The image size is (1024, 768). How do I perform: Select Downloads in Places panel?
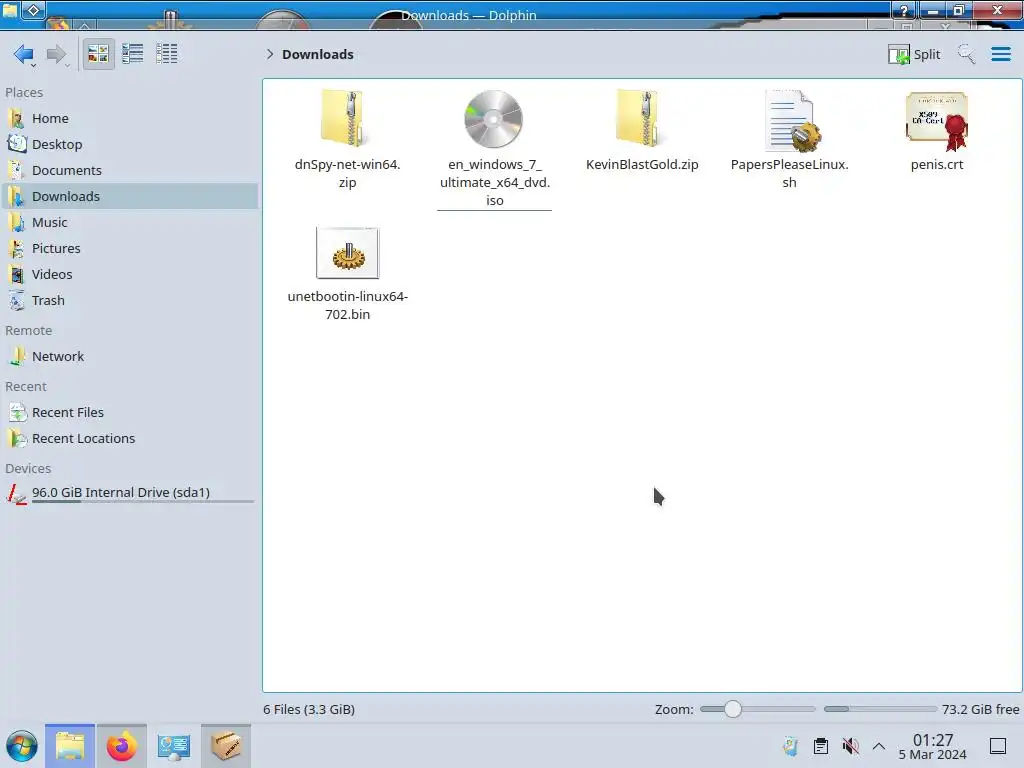tap(130, 197)
